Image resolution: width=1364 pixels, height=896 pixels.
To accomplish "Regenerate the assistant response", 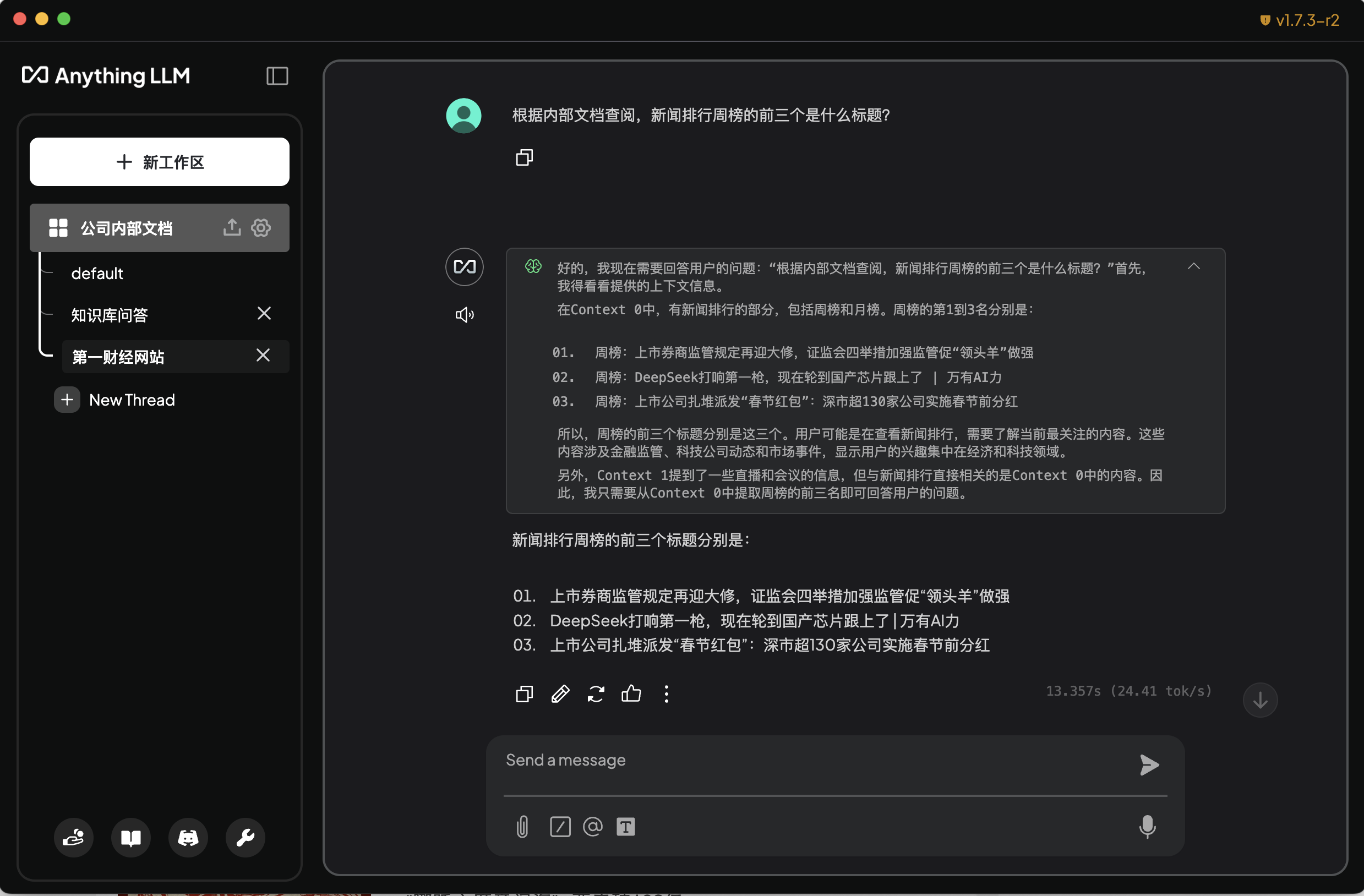I will (596, 694).
